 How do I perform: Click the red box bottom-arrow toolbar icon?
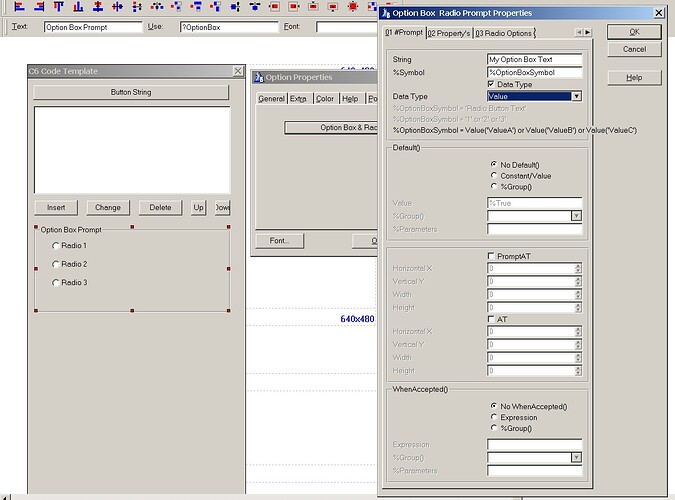(333, 6)
